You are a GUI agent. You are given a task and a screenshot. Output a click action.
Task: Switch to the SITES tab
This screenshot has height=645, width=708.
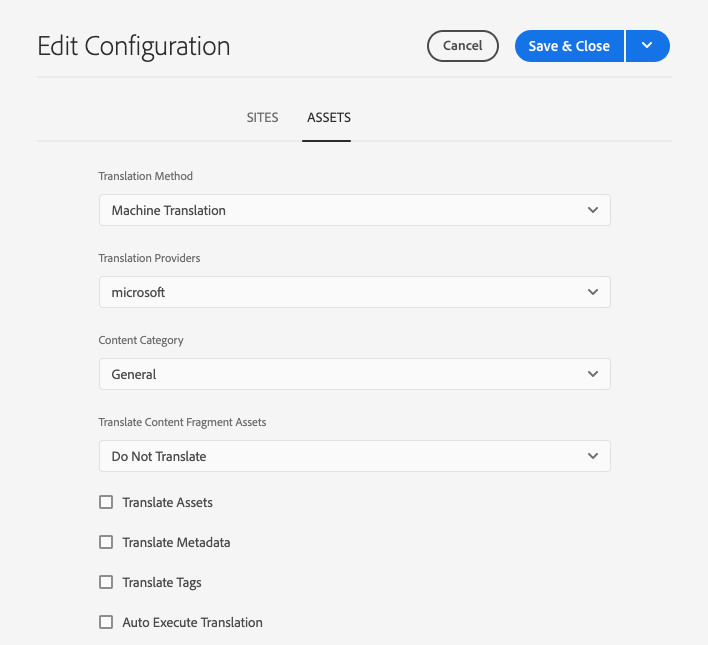[263, 118]
